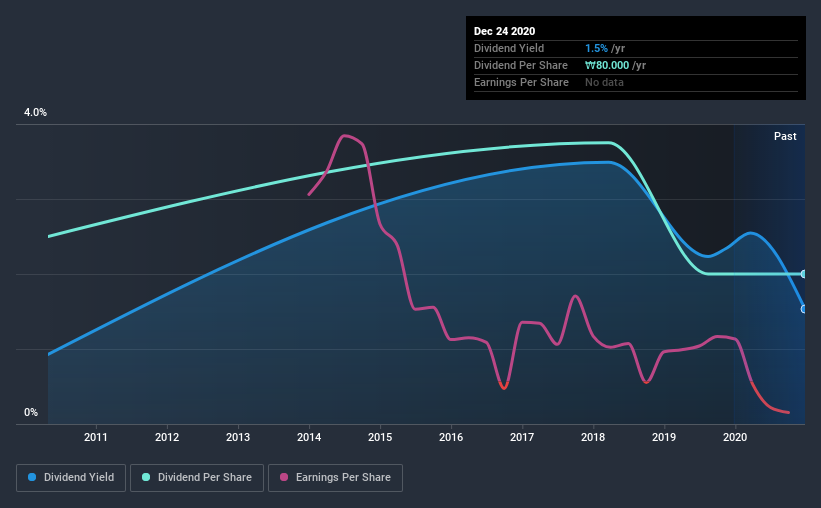Image resolution: width=821 pixels, height=508 pixels.
Task: Click the No data earnings value in tooltip
Action: (x=604, y=82)
